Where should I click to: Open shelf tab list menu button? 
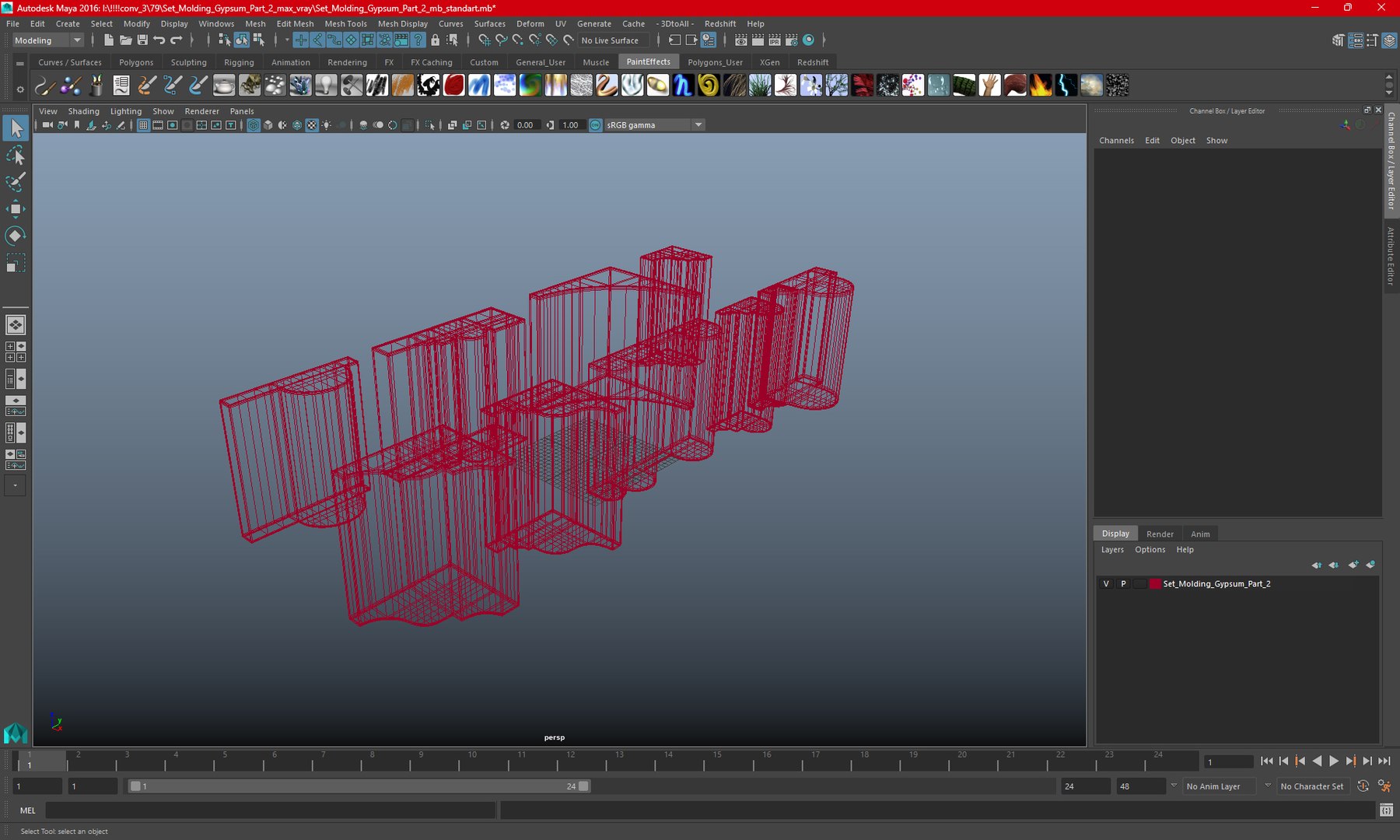tap(20, 63)
